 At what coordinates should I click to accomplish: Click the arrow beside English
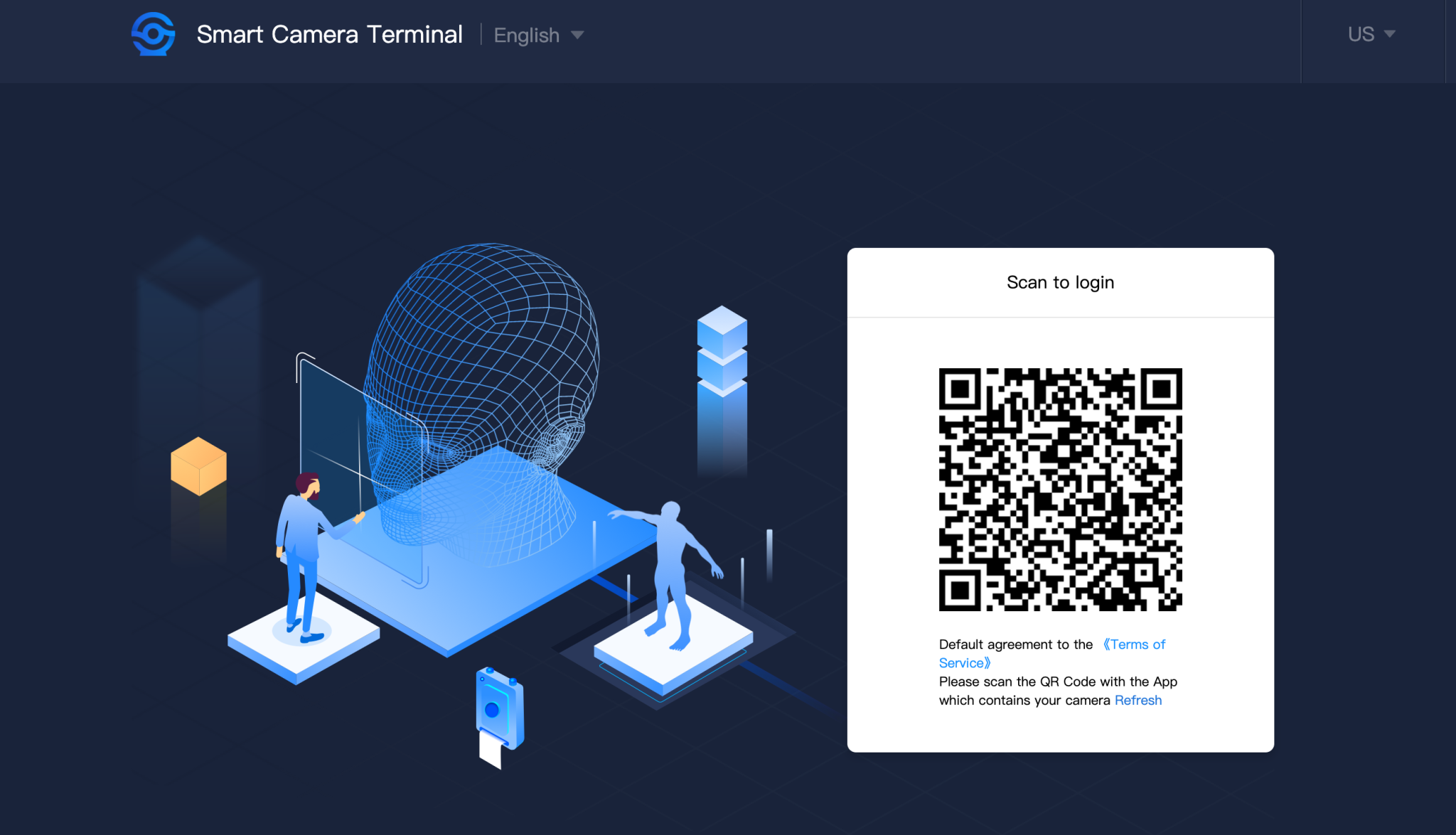click(577, 35)
